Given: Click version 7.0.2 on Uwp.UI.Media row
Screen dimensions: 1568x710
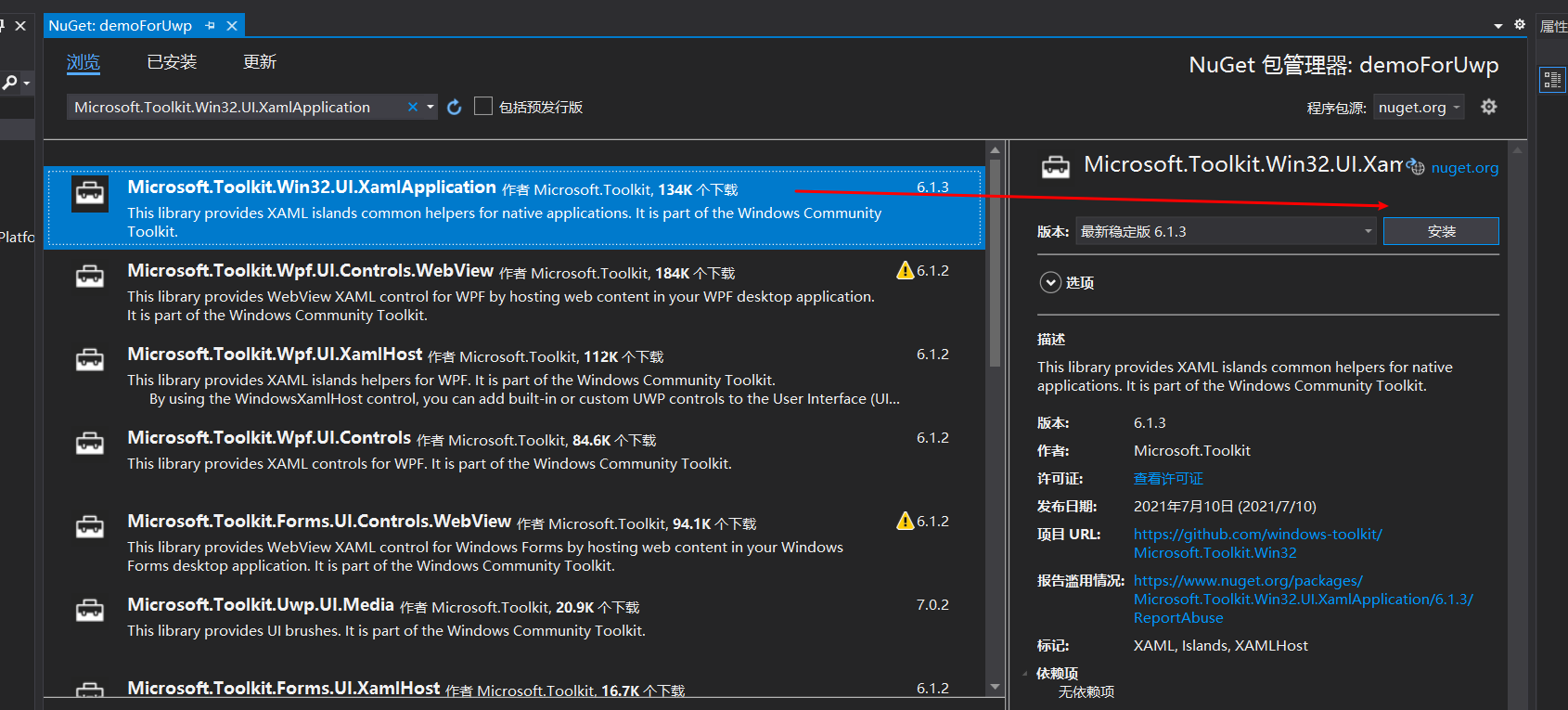Looking at the screenshot, I should (932, 605).
